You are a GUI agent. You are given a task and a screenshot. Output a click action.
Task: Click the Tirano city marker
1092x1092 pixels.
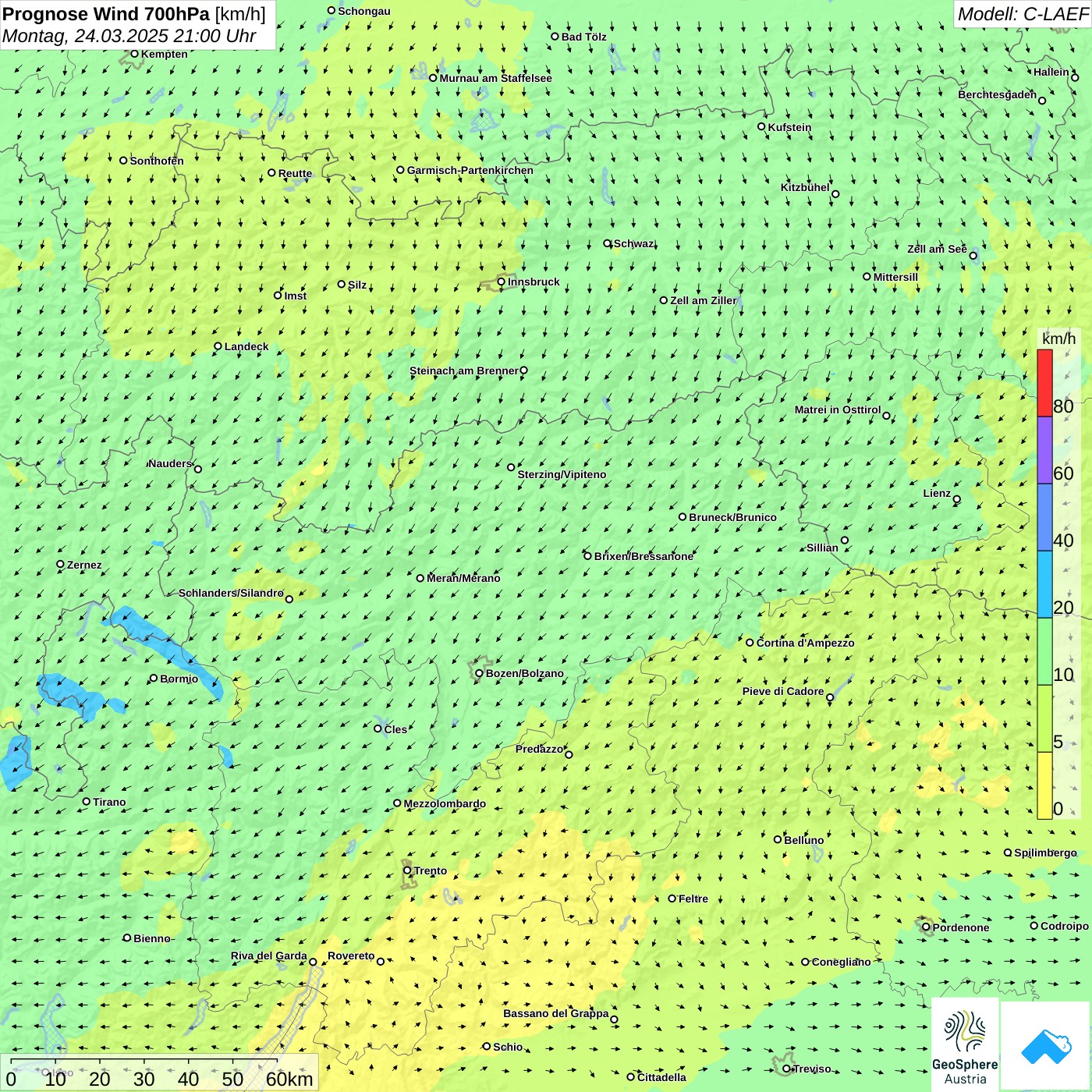87,801
